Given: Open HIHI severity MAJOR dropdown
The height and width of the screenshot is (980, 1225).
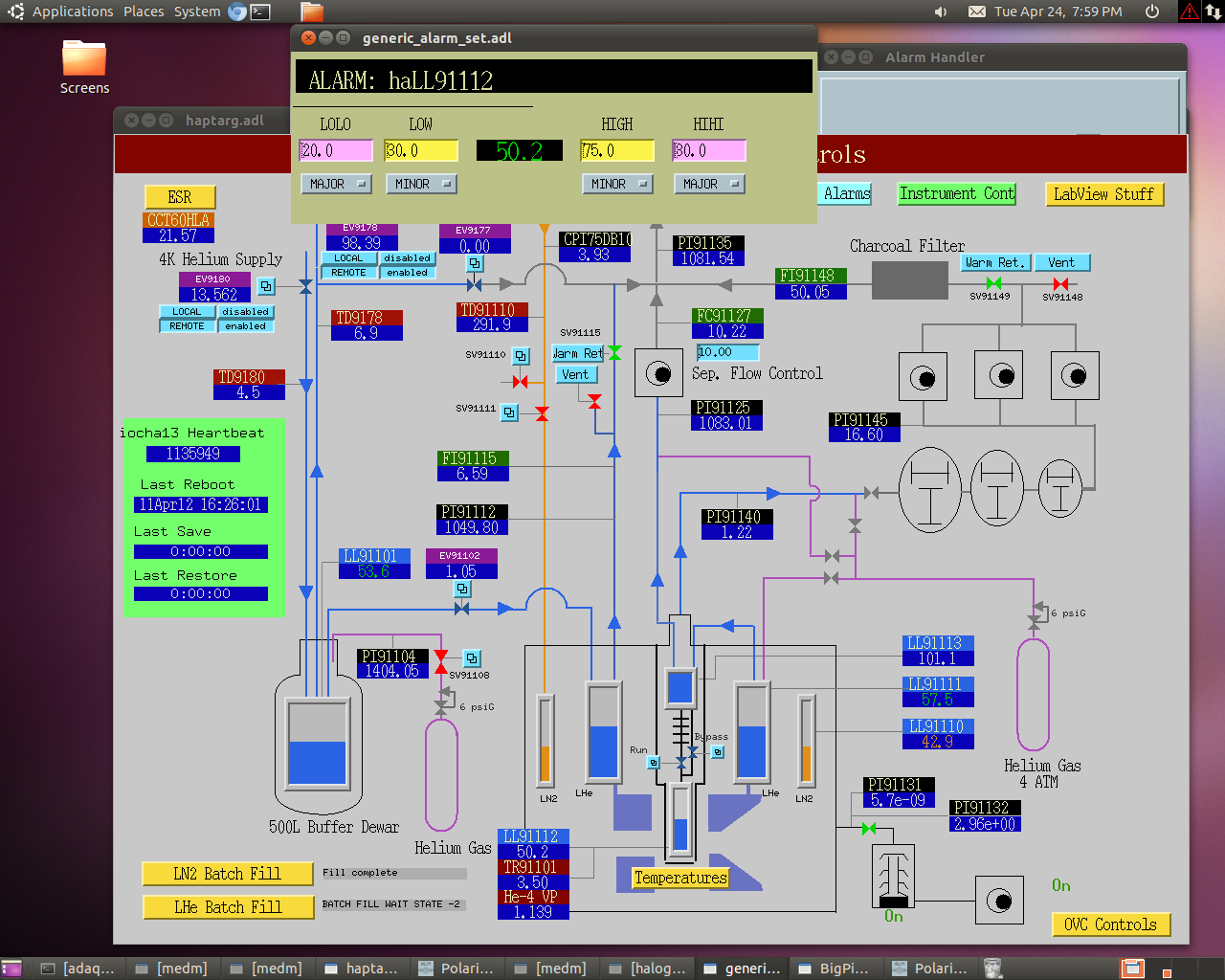Looking at the screenshot, I should (x=709, y=184).
